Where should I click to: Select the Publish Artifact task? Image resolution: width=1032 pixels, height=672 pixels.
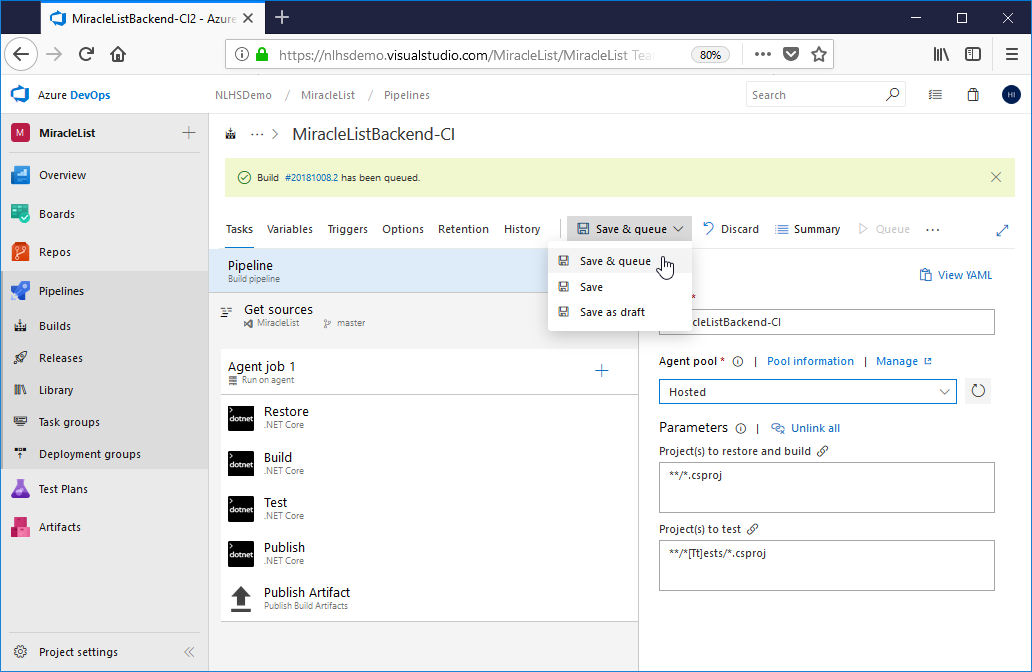pos(429,598)
